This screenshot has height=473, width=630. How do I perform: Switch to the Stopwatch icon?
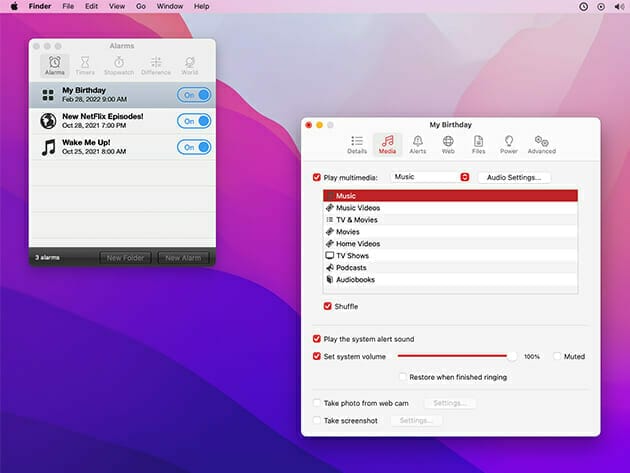coord(118,62)
